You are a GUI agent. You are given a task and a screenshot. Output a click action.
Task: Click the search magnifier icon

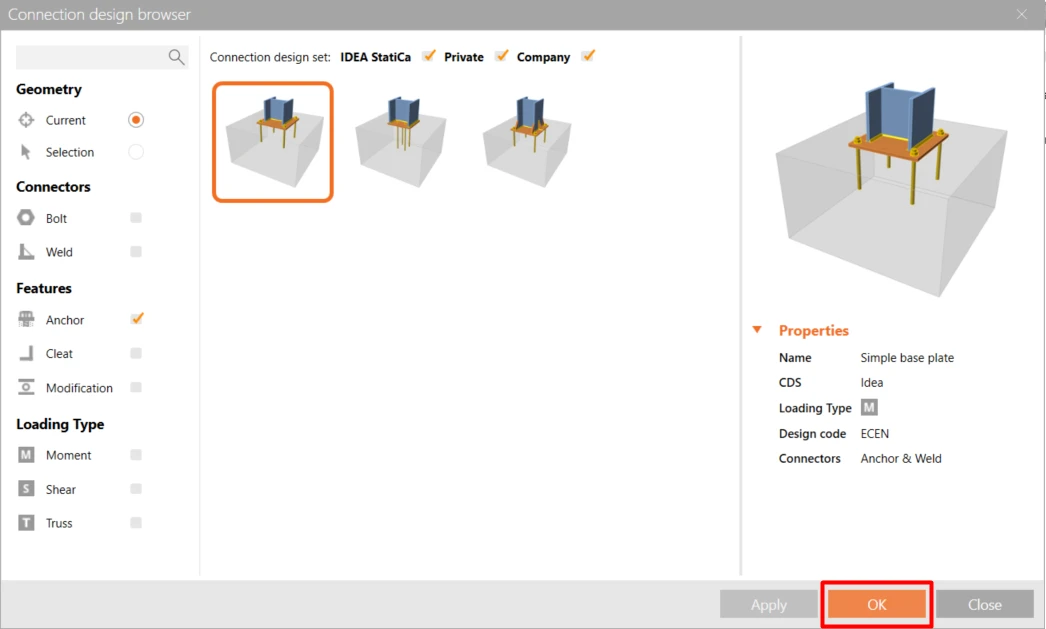[x=176, y=57]
